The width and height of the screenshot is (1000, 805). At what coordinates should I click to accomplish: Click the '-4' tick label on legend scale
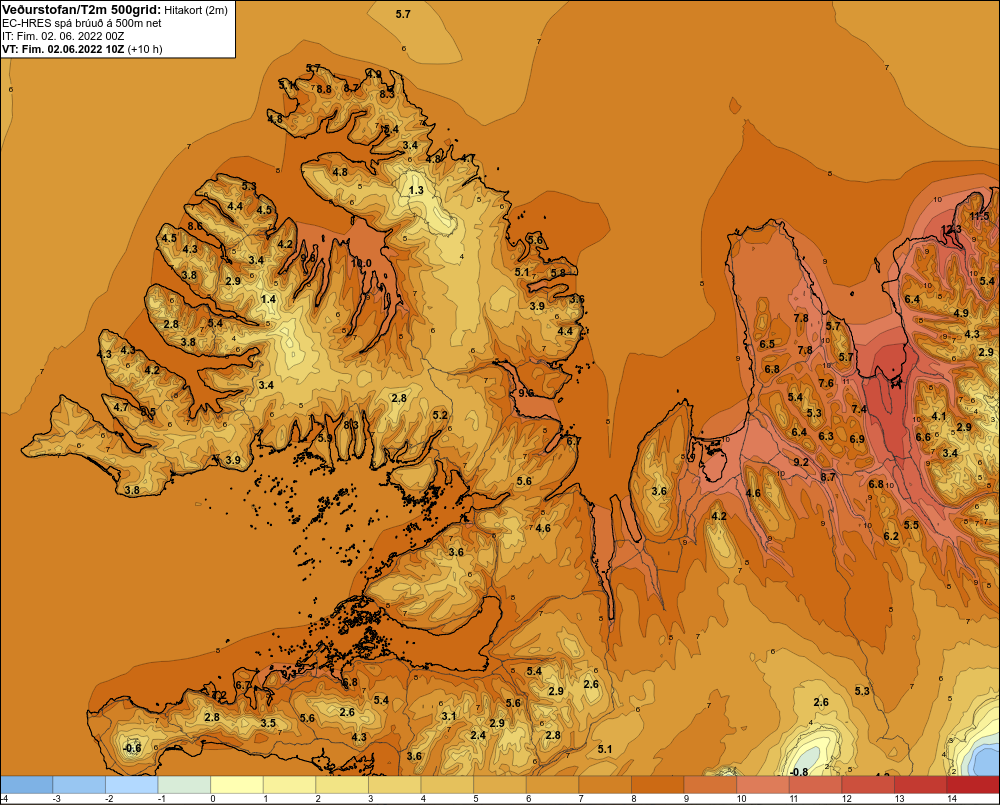pyautogui.click(x=4, y=799)
